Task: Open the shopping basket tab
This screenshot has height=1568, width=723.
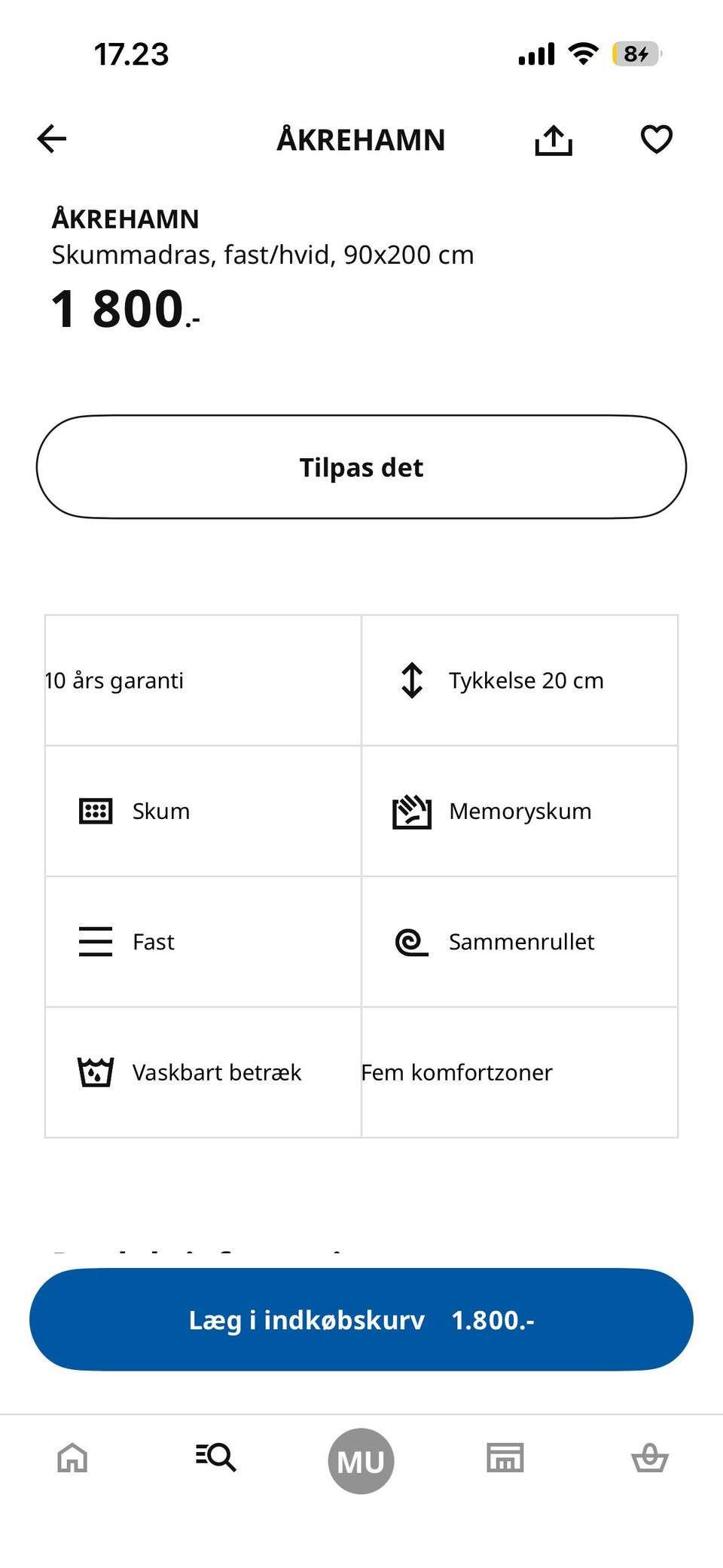Action: (x=649, y=1458)
